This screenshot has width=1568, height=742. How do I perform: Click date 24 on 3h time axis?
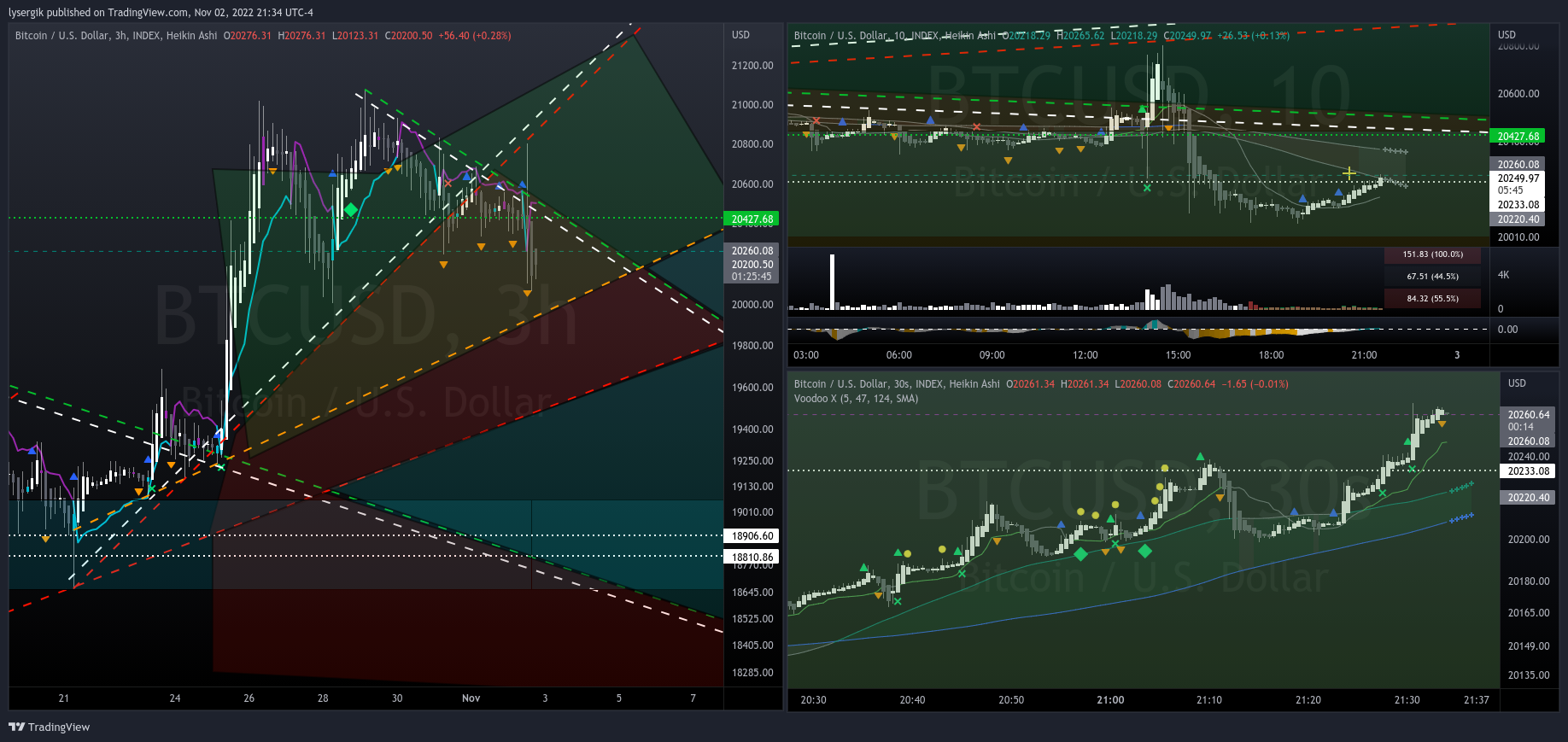point(175,698)
